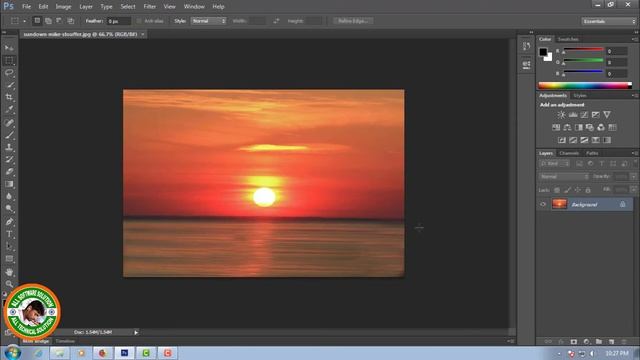Choose the Clone Stamp tool

[x=9, y=147]
